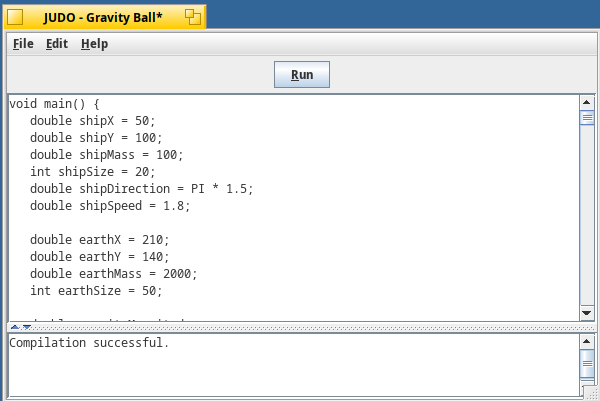Click the code editor scroll up arrow
The image size is (600, 401).
tap(587, 102)
